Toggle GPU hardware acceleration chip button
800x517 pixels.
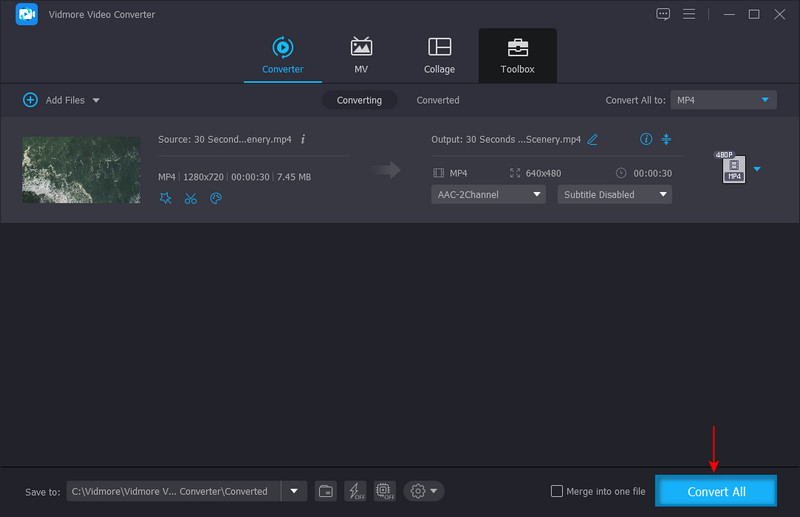[x=384, y=491]
